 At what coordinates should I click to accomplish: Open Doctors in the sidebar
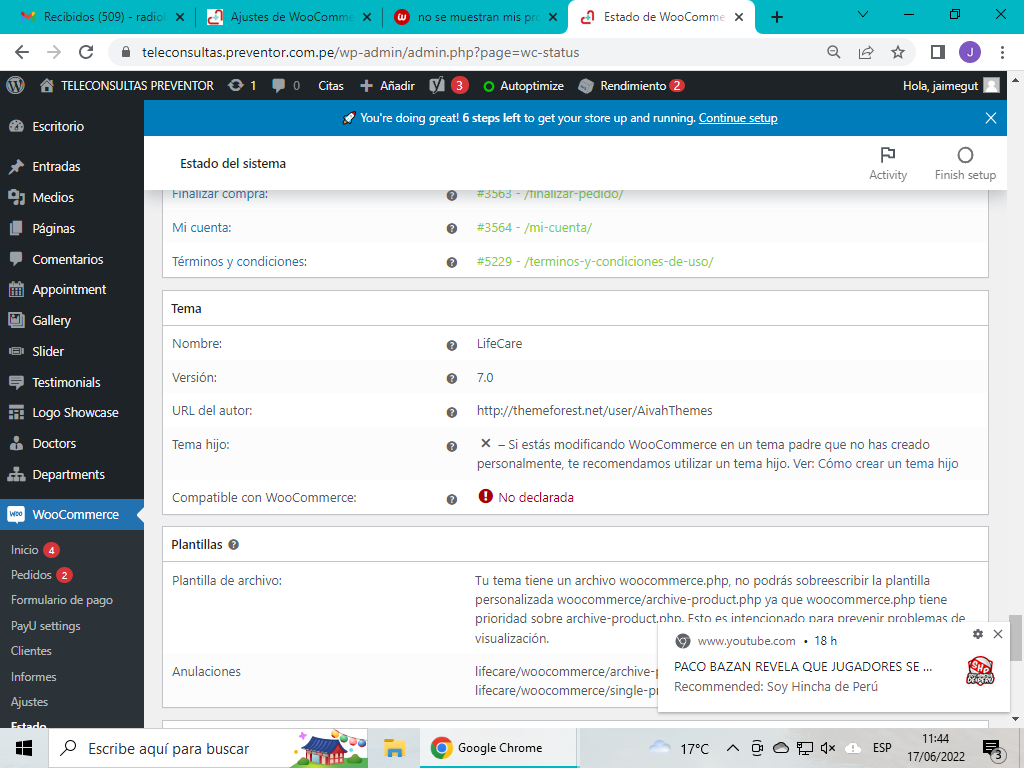(72, 443)
